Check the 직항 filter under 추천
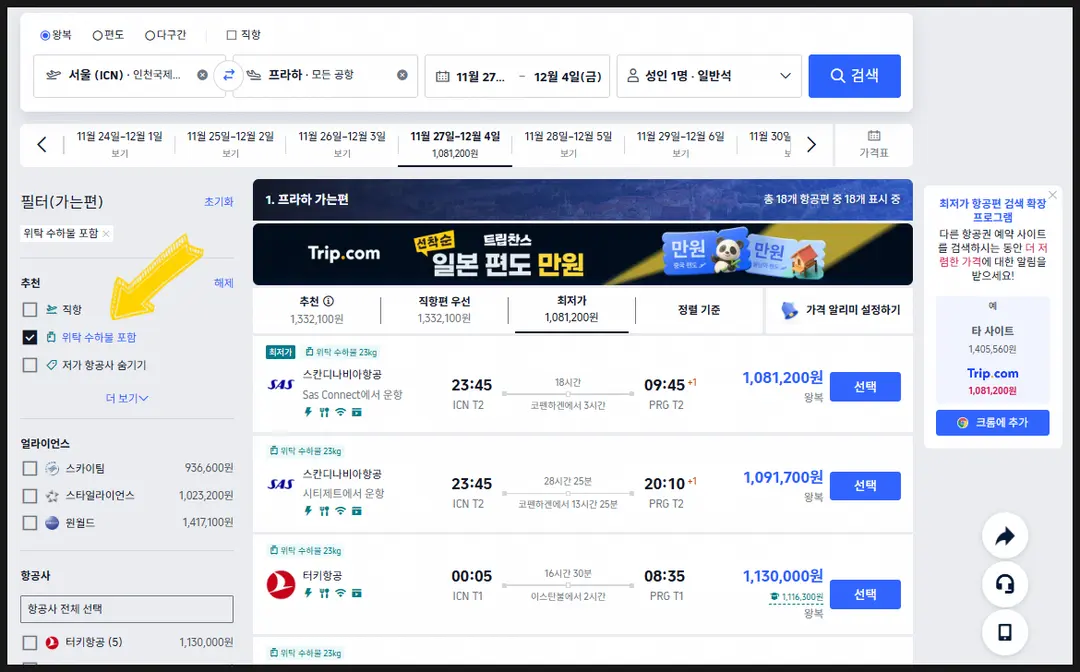 tap(30, 310)
